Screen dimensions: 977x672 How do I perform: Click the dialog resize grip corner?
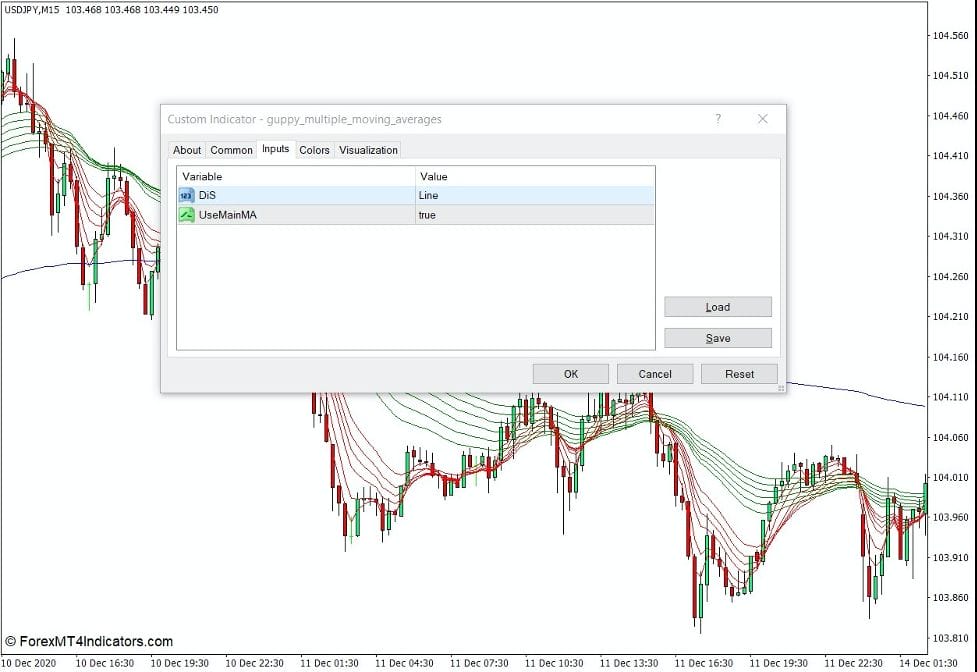pos(781,388)
